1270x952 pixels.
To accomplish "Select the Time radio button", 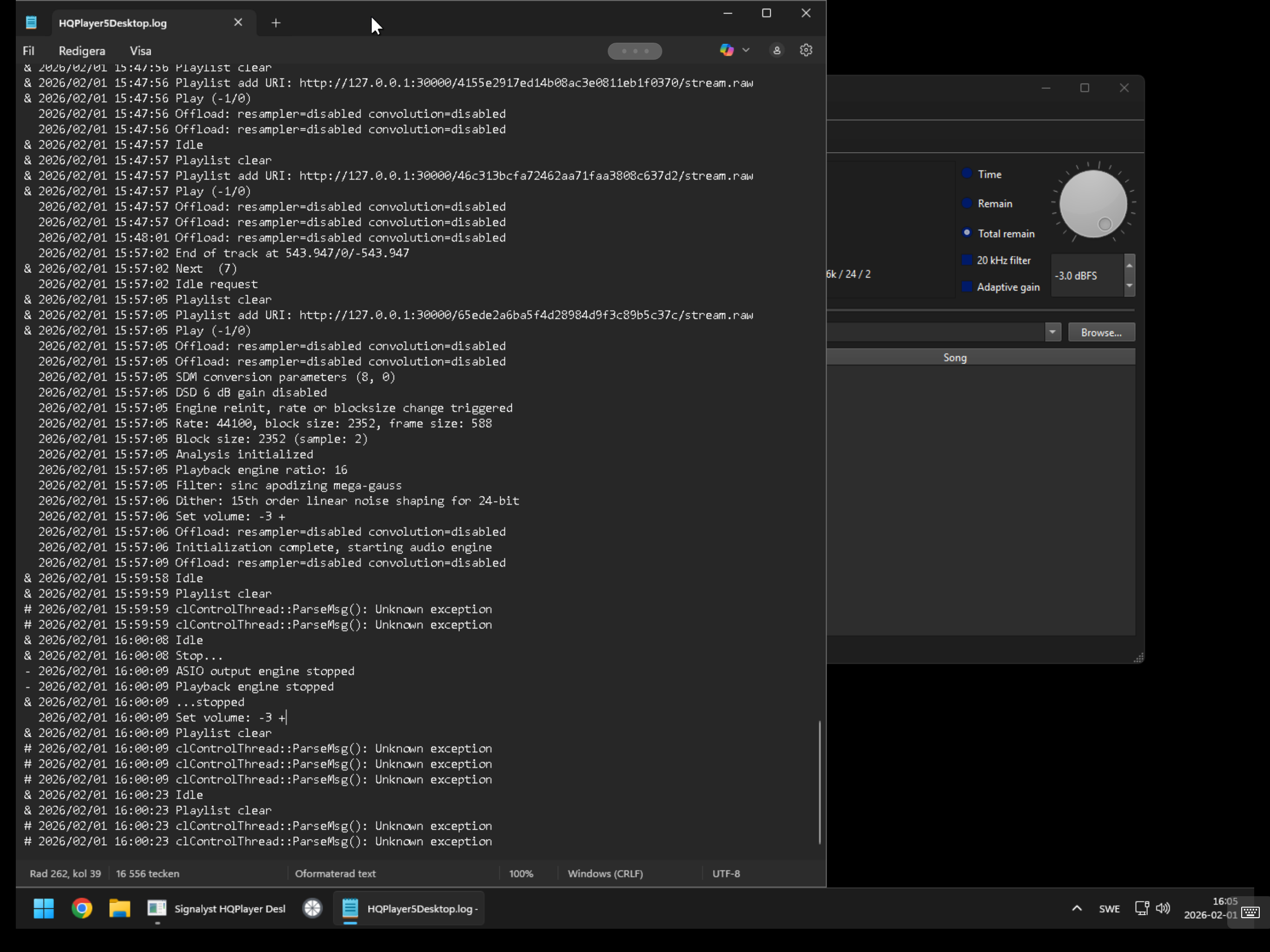I will tap(967, 173).
